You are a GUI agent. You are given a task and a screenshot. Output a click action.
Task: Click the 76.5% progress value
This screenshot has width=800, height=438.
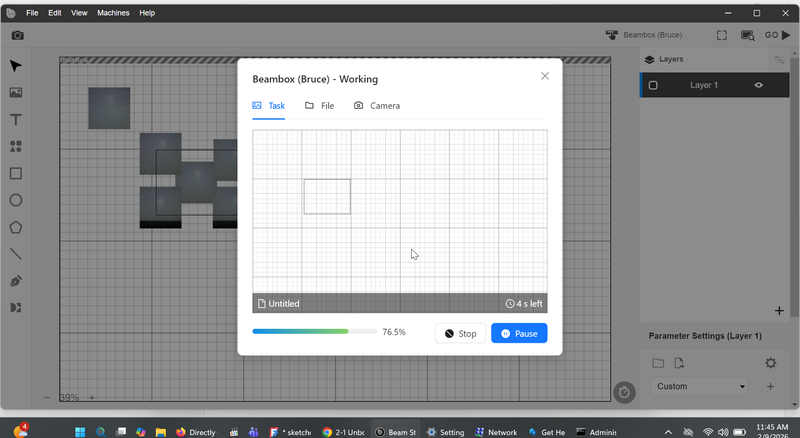click(x=394, y=332)
